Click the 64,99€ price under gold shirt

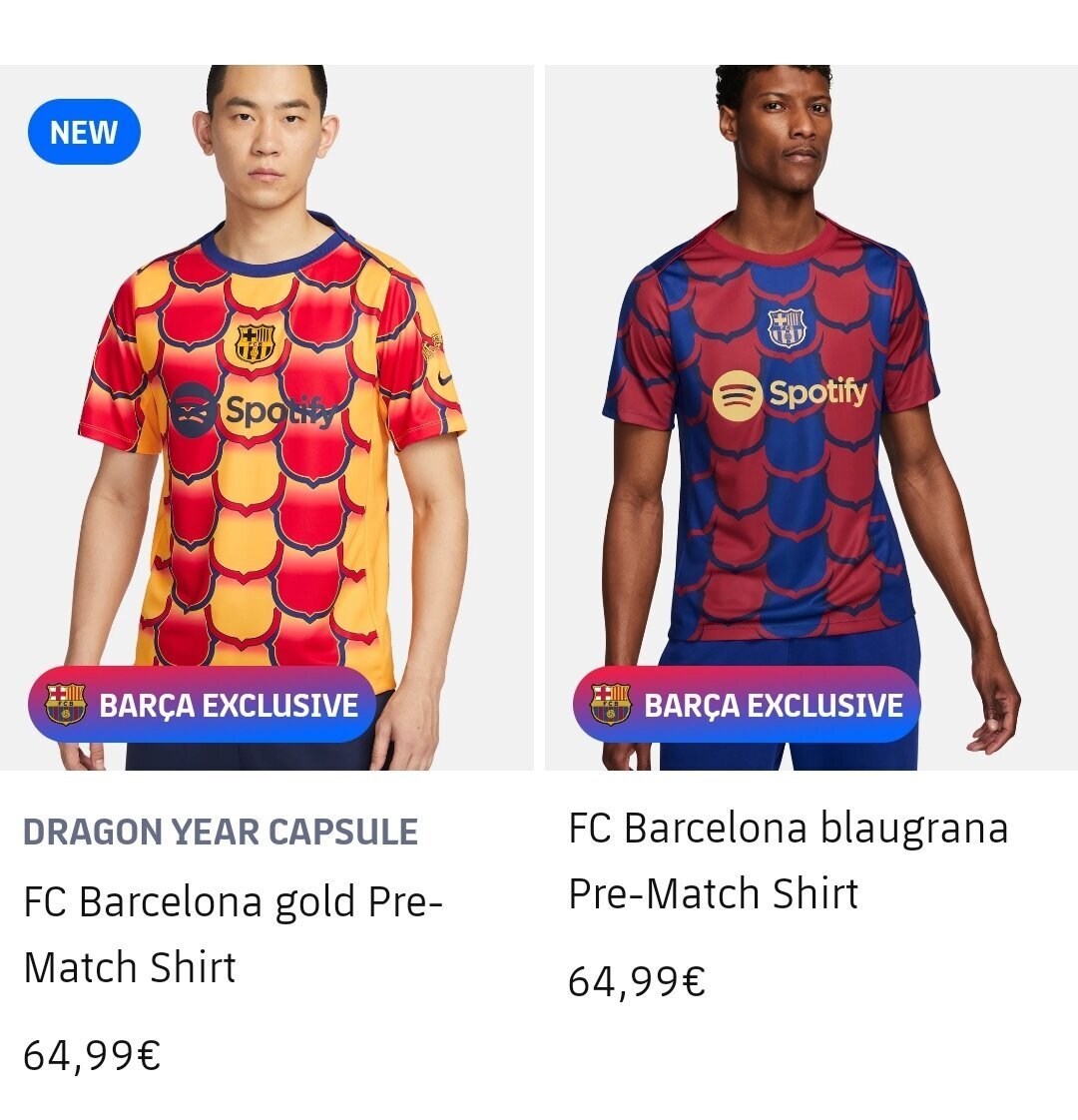[92, 1056]
